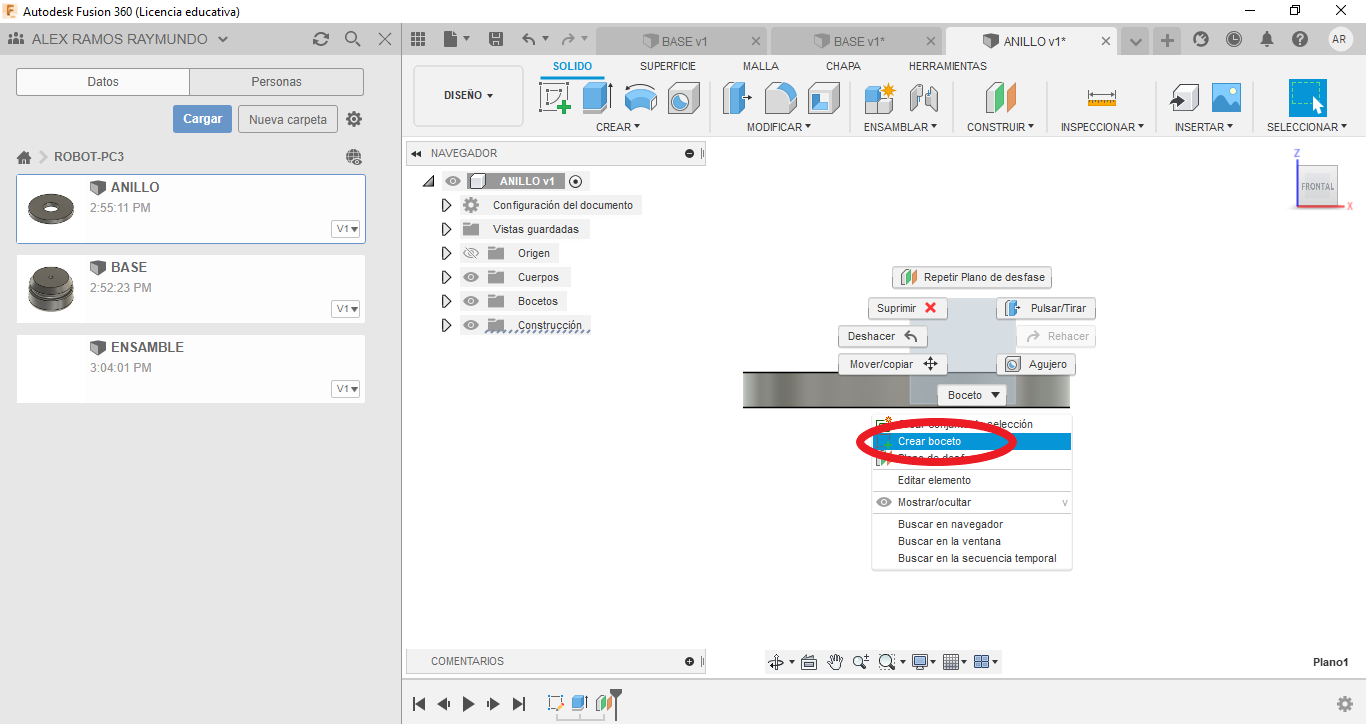
Task: Switch to the HERRAMIENTAS toolbar tab
Action: coord(948,66)
